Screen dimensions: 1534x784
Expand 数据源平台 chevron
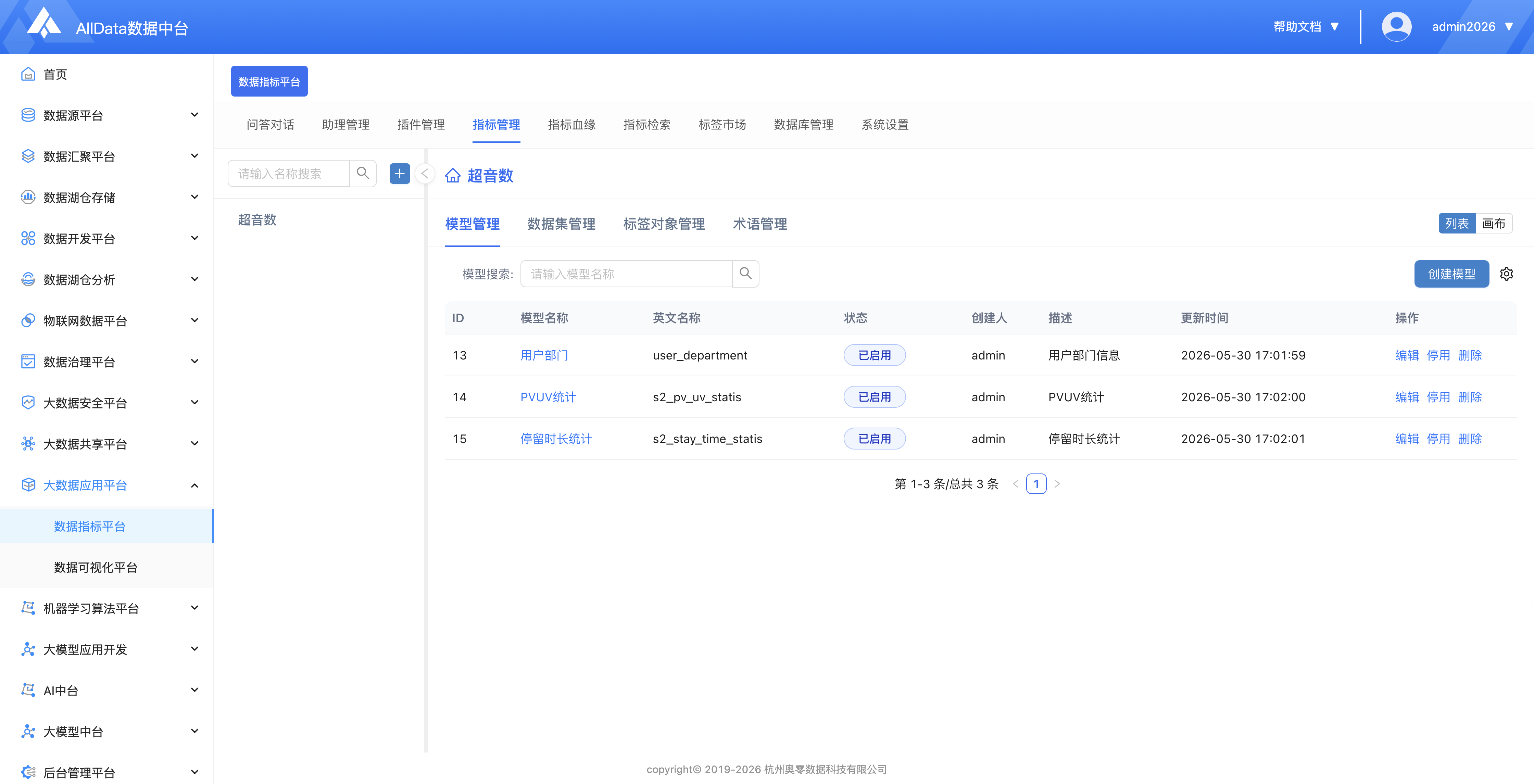[x=195, y=114]
